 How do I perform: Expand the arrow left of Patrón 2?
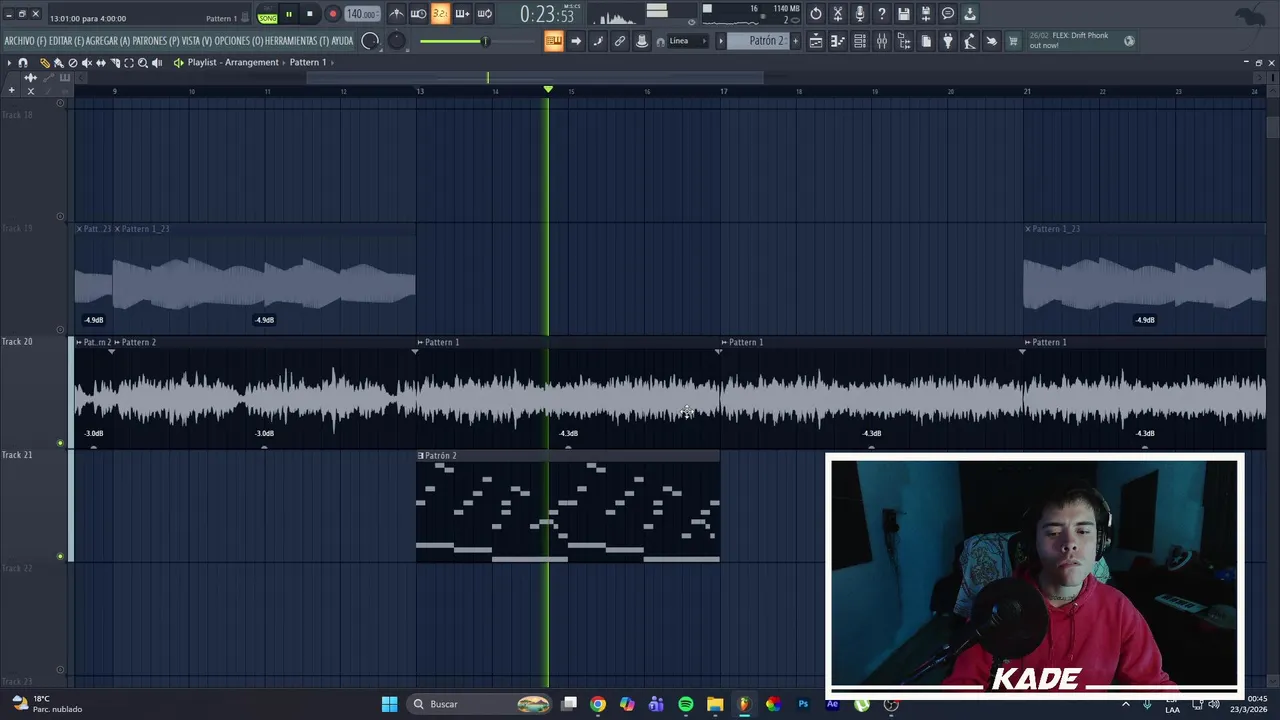721,41
